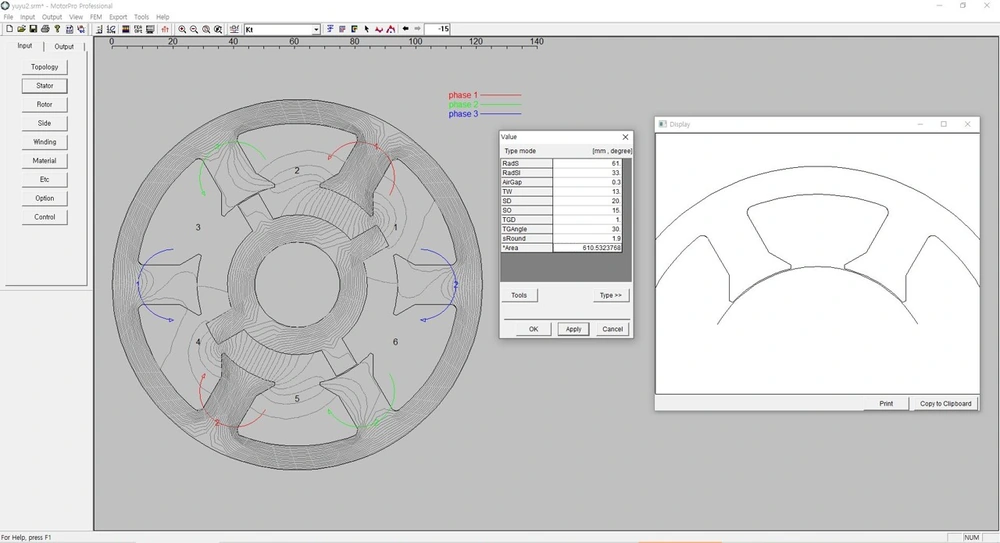The width and height of the screenshot is (1000, 543).
Task: Click the rotor angle field showing -15
Action: coord(437,29)
